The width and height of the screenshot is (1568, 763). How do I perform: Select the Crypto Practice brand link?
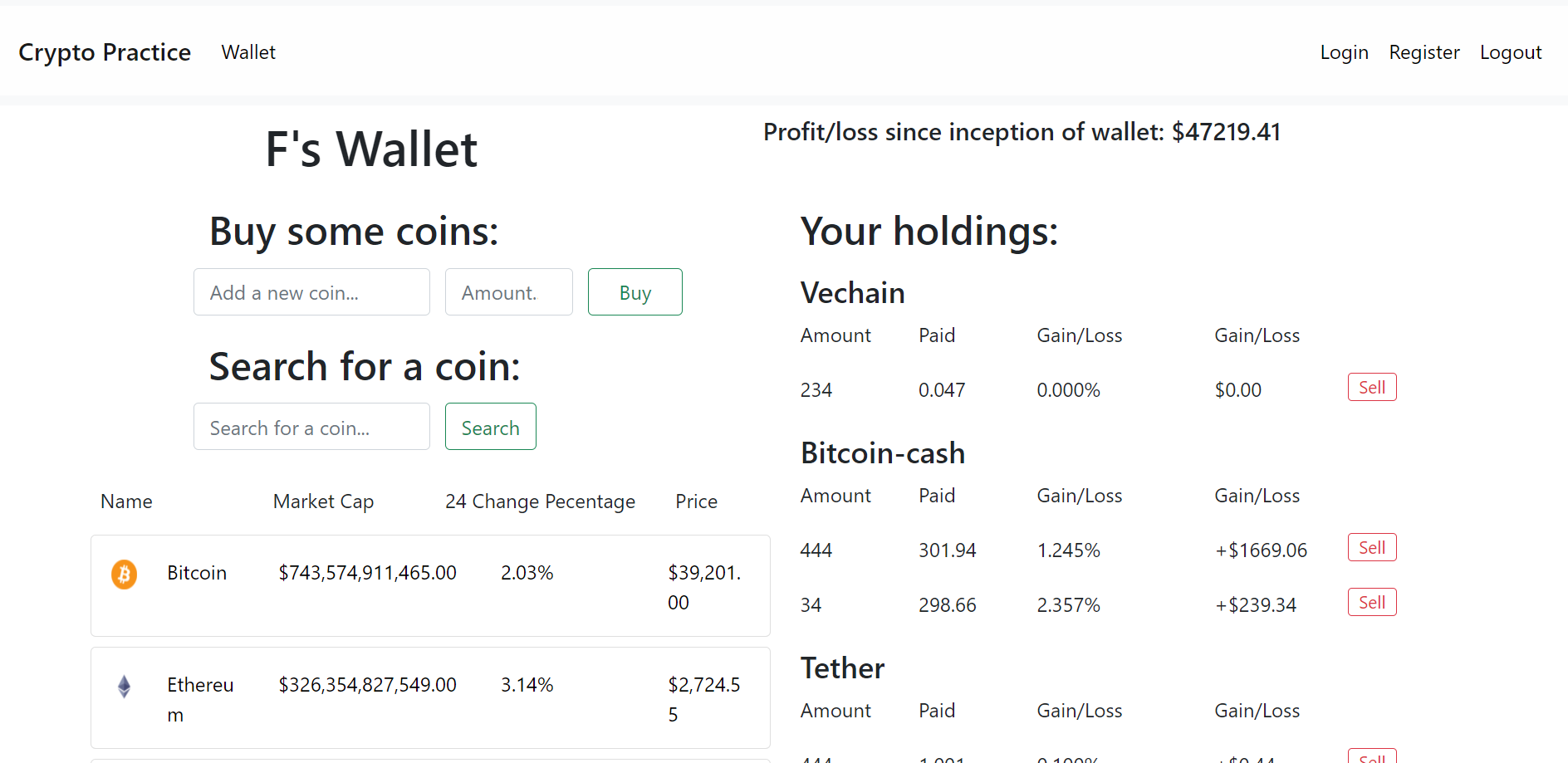coord(105,51)
